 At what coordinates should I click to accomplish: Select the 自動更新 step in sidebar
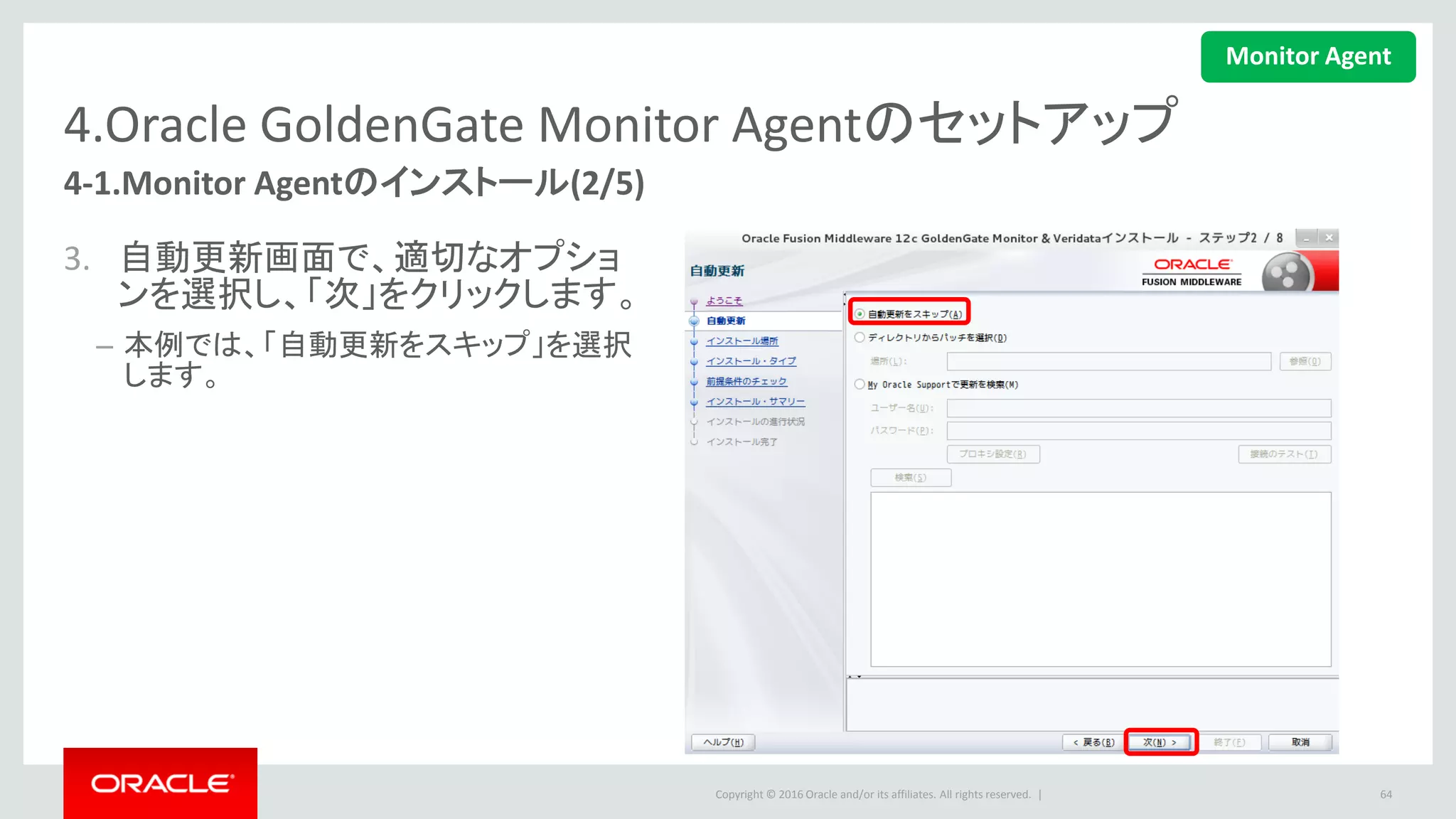[x=726, y=321]
